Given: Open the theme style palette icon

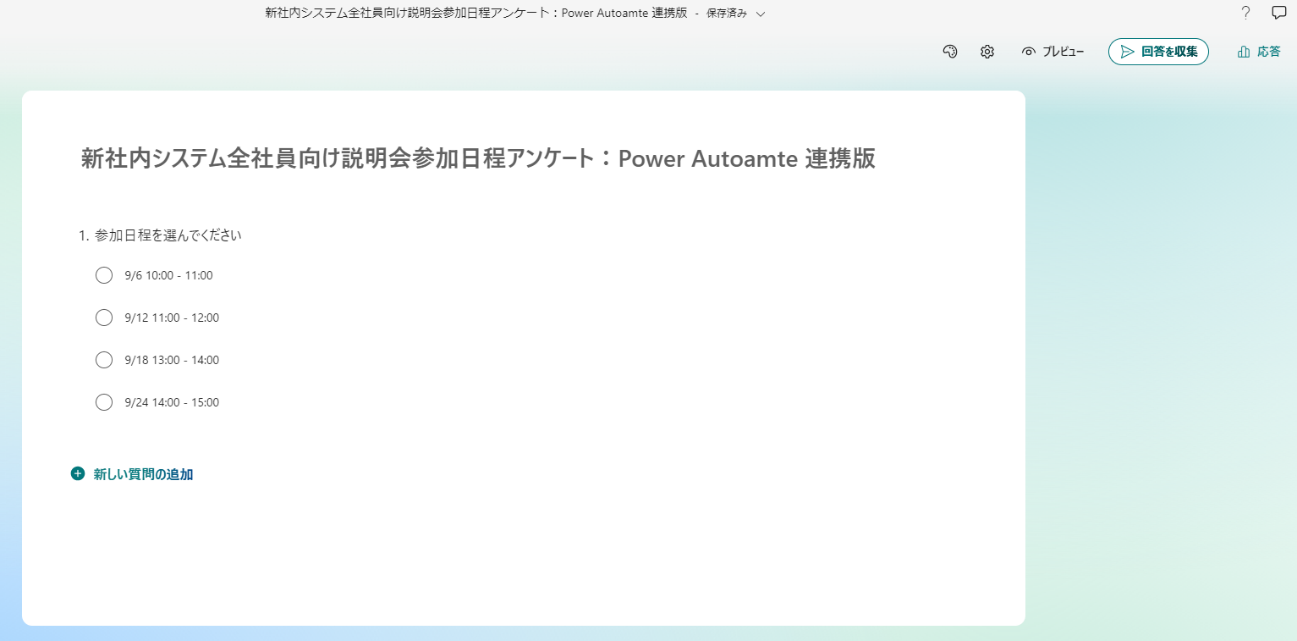Looking at the screenshot, I should tap(950, 52).
